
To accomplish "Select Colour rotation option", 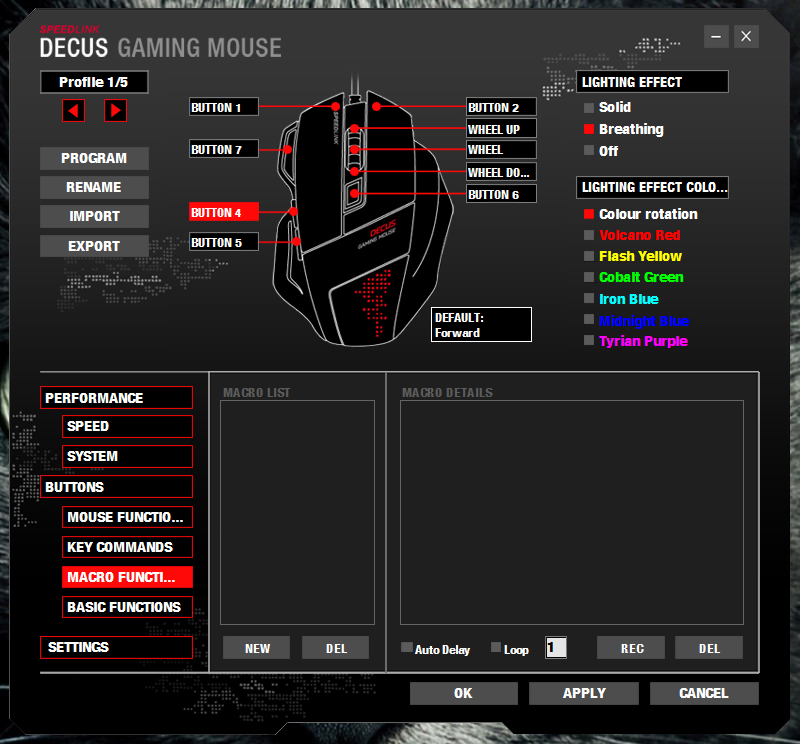I will coord(589,214).
